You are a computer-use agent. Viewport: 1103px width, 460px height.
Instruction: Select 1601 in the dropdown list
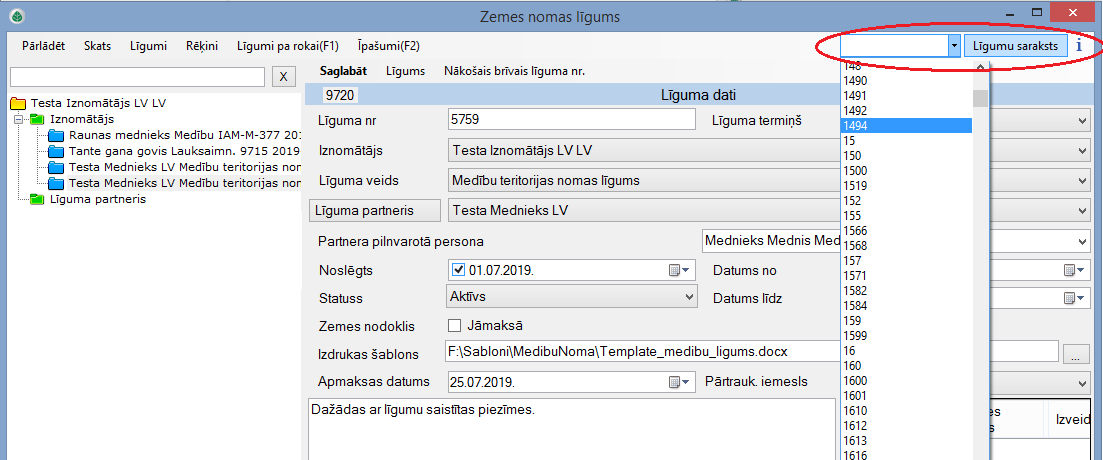(907, 395)
